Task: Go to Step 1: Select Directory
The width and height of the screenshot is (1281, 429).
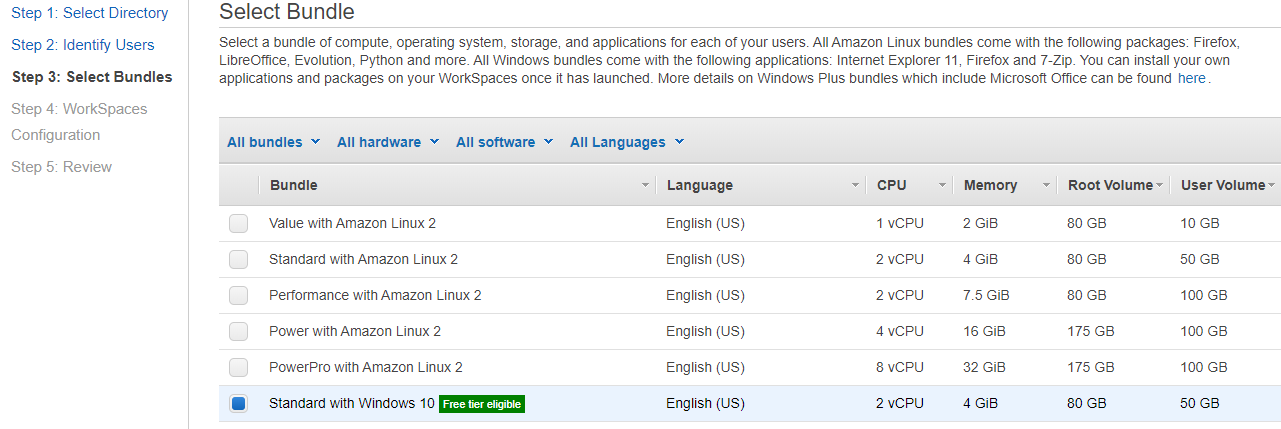Action: click(90, 13)
